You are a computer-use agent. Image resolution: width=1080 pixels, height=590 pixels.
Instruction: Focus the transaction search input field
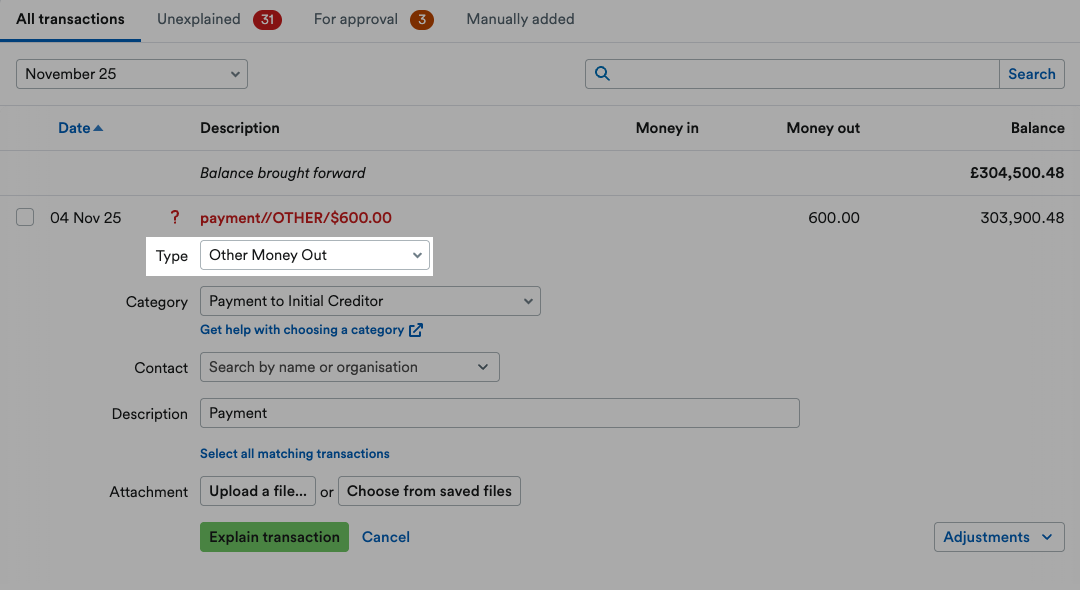tap(792, 74)
